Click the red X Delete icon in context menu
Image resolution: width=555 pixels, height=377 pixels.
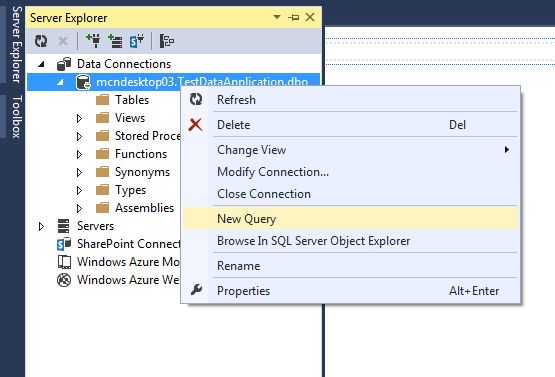[x=195, y=125]
